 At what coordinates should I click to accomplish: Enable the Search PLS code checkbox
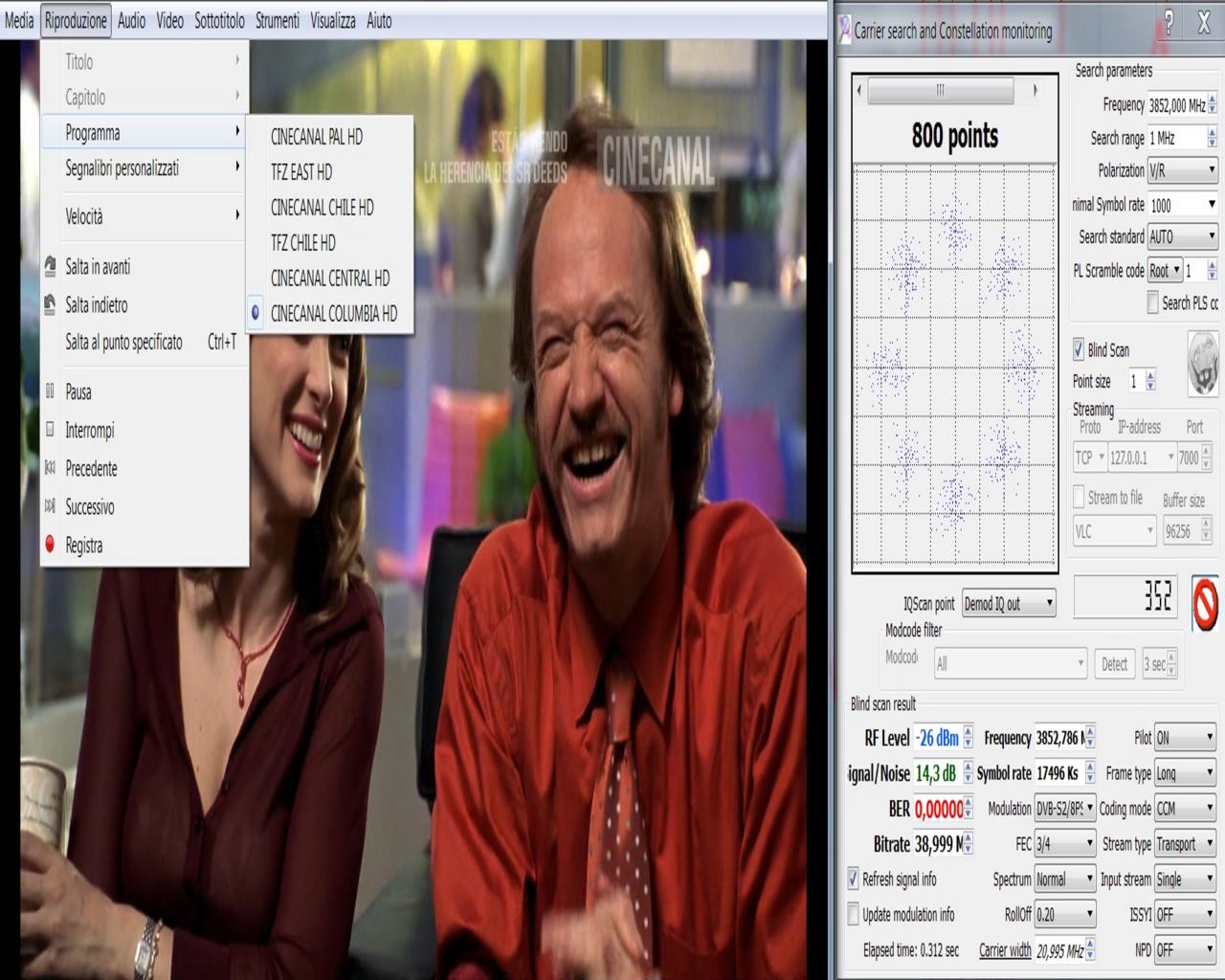[1152, 302]
